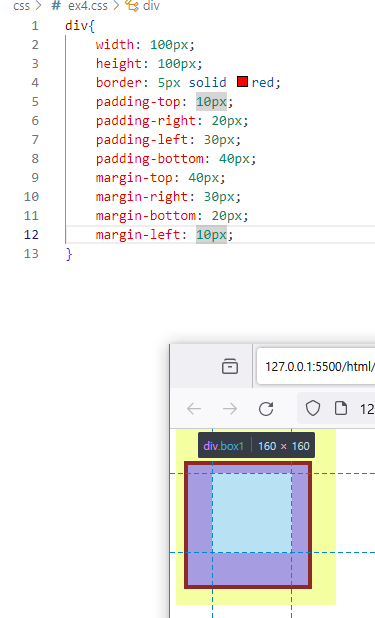Click the margin-bottom property

coord(146,216)
